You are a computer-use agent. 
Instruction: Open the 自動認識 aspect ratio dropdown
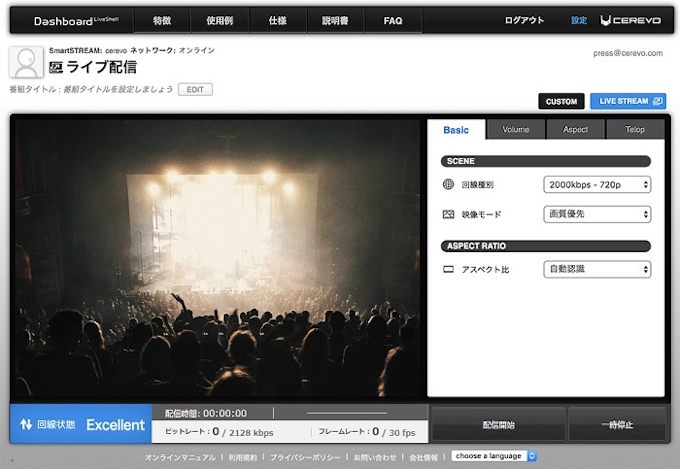tap(597, 270)
